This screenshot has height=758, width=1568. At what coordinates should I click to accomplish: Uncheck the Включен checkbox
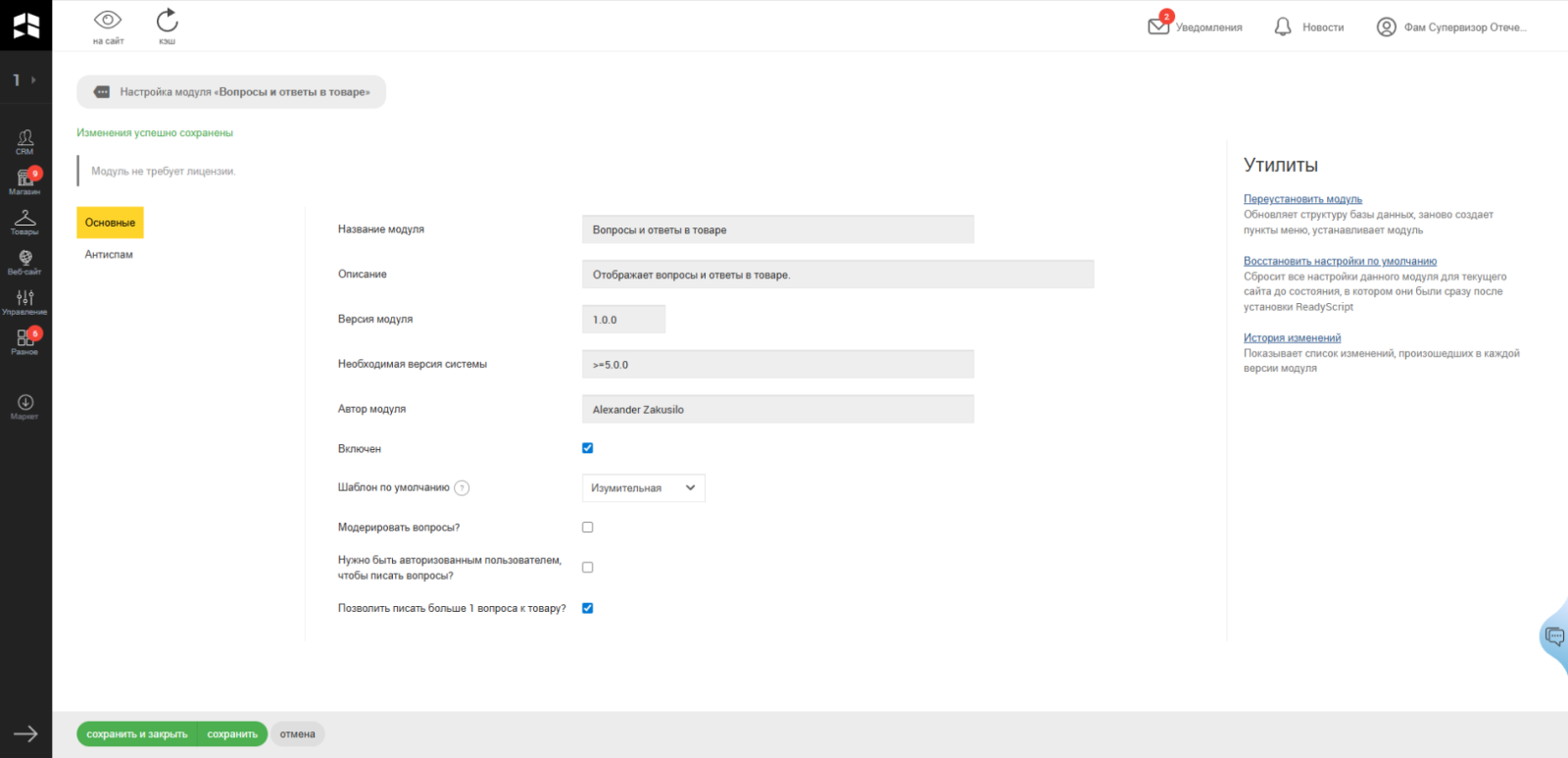click(588, 448)
